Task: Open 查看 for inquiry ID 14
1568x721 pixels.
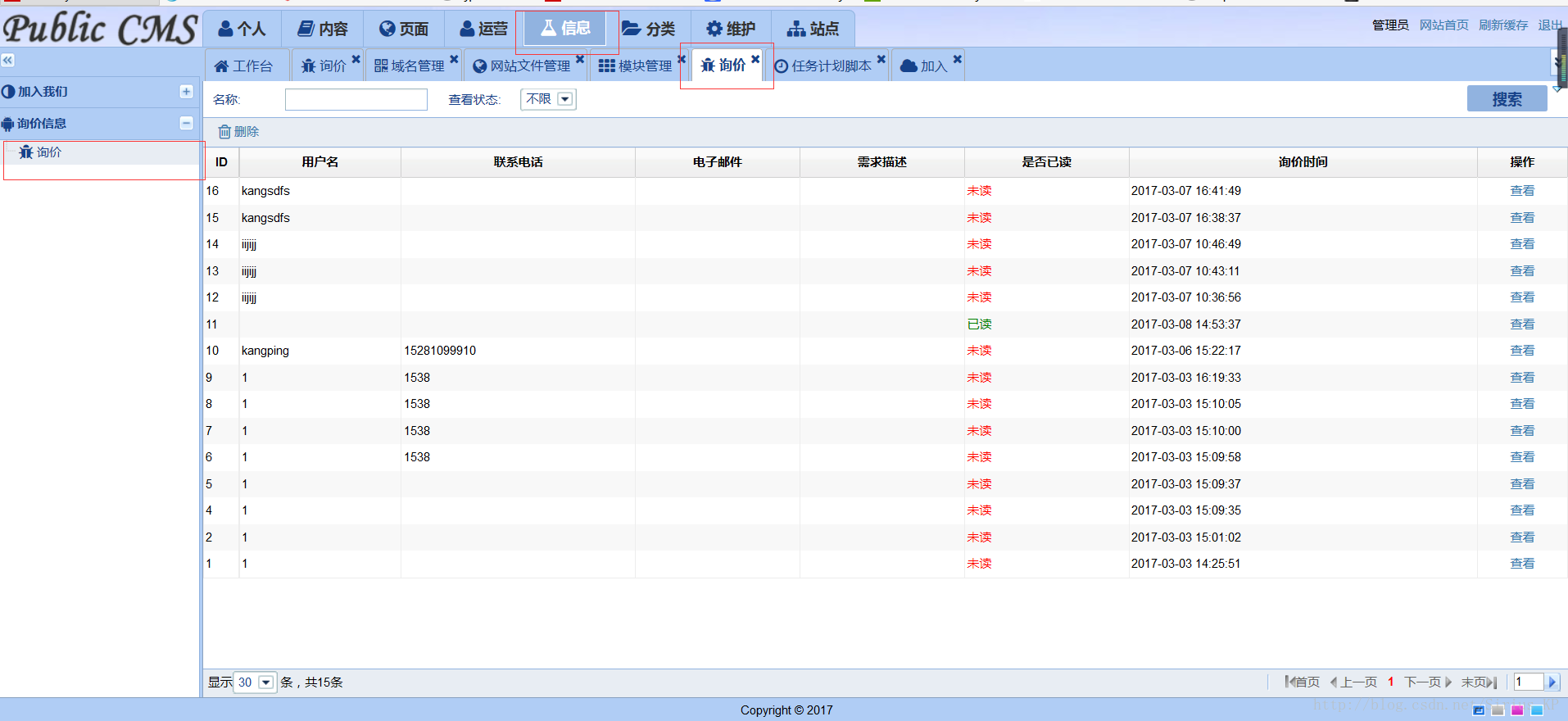Action: (1522, 244)
